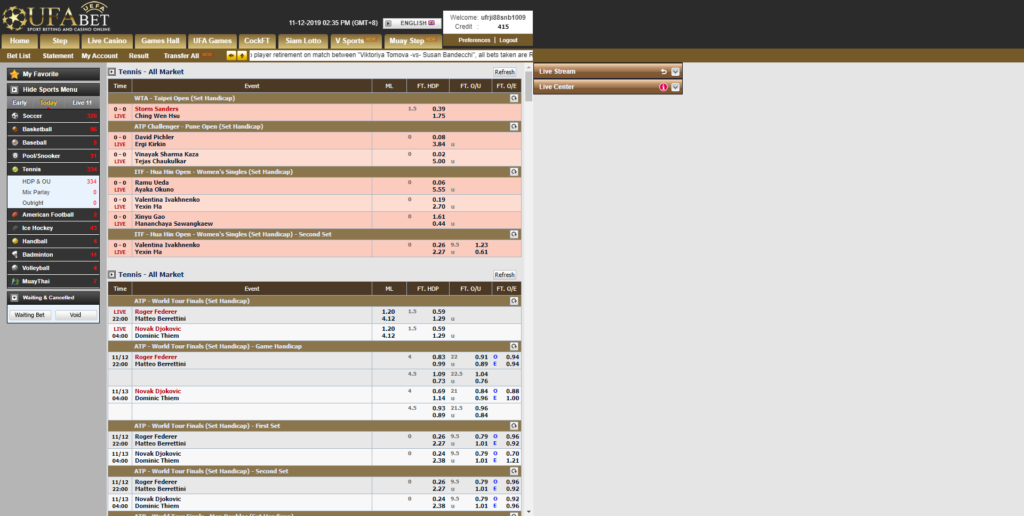Open the Muay Step menu tab

412,41
